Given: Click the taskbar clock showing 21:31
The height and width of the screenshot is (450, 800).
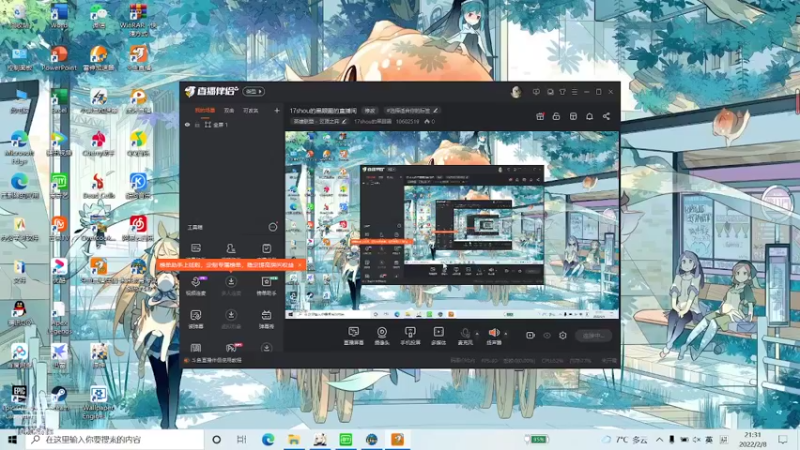Looking at the screenshot, I should (753, 439).
